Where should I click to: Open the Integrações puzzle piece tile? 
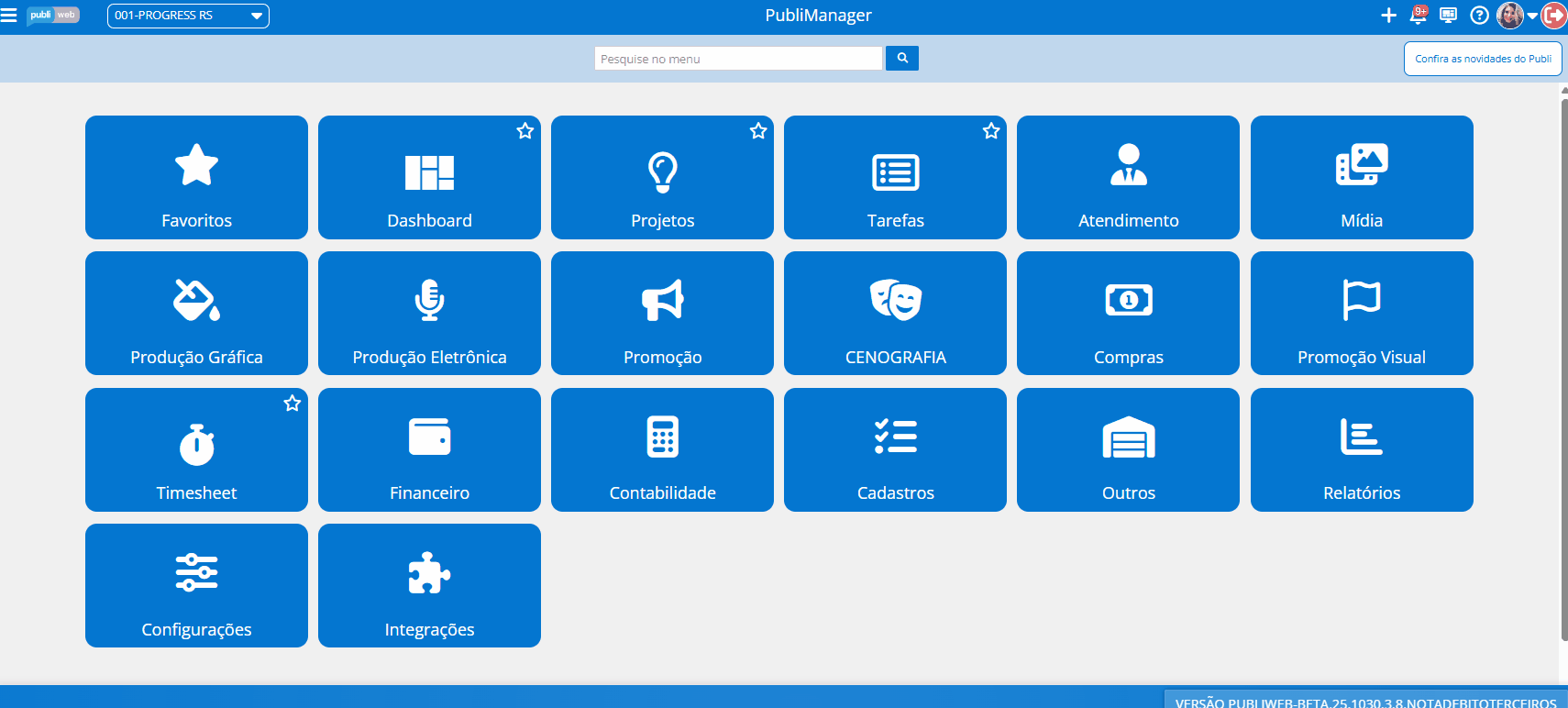click(429, 586)
